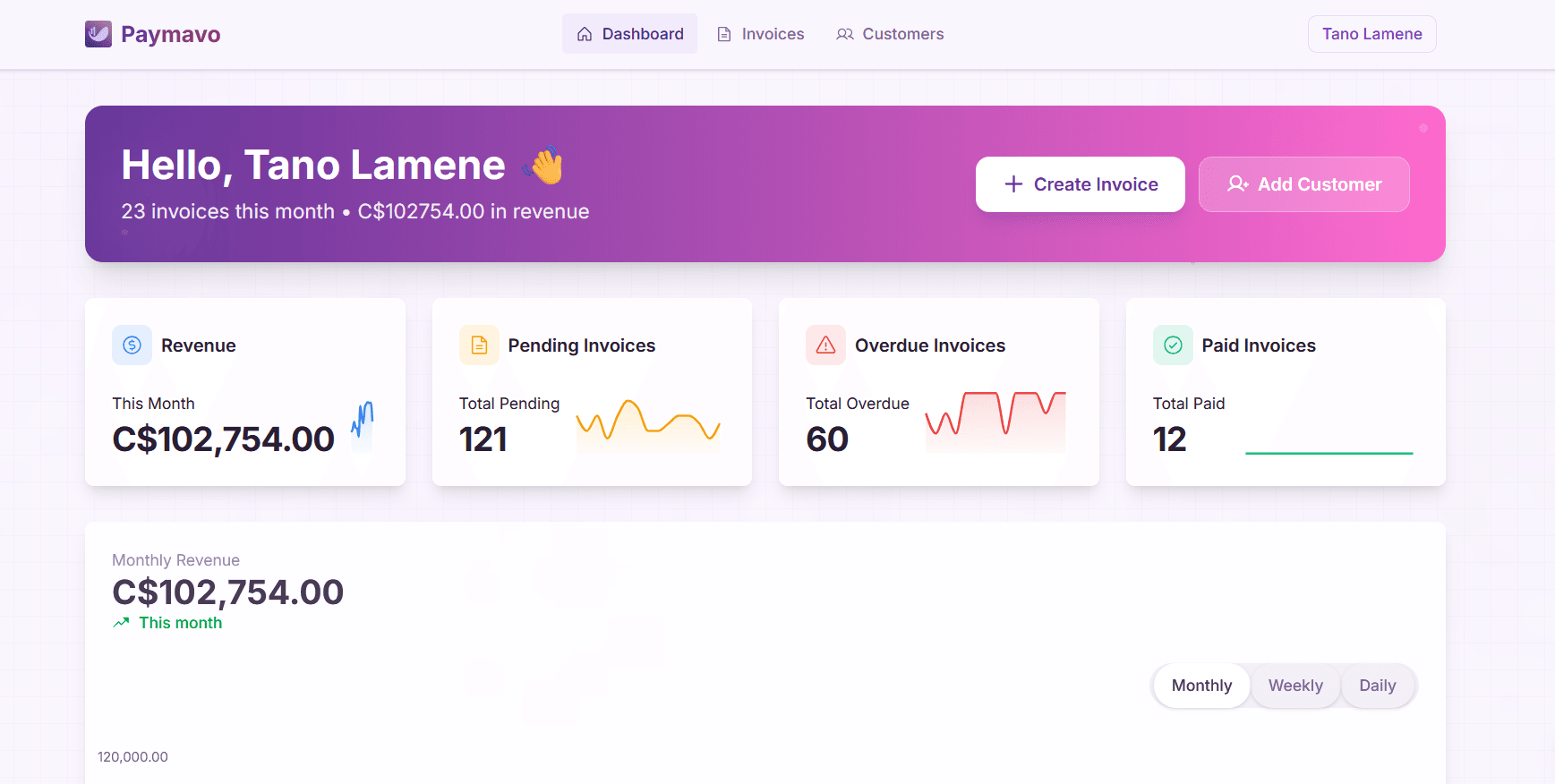Click the Create Invoice button
The height and width of the screenshot is (784, 1555).
click(x=1081, y=184)
